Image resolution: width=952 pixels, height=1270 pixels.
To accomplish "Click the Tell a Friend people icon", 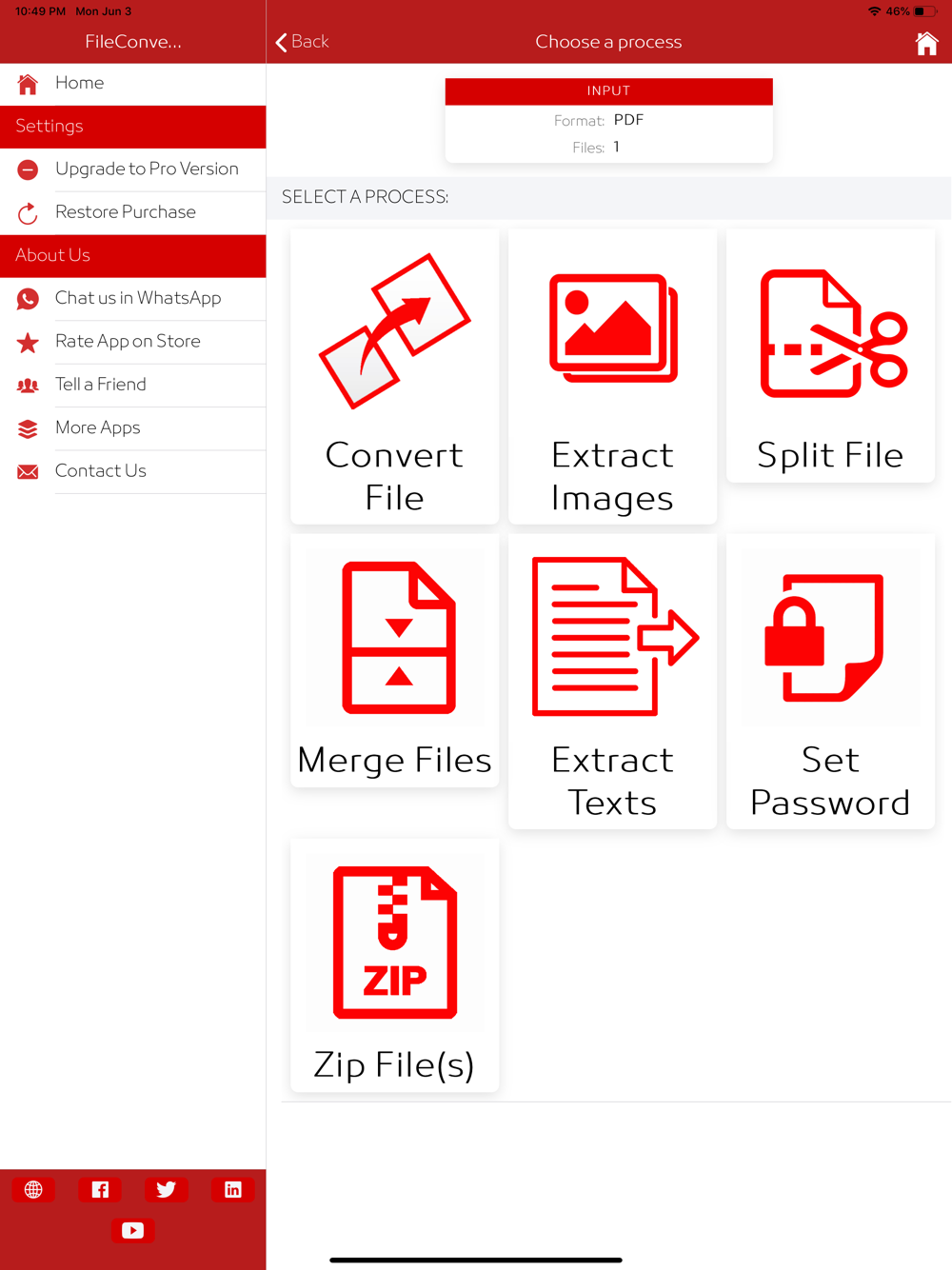I will pos(28,386).
